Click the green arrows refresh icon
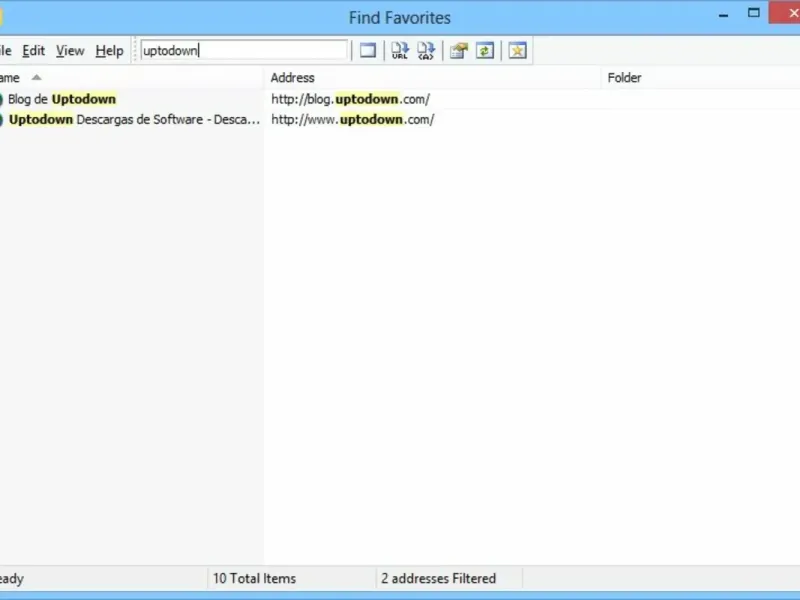The image size is (800, 600). 485,51
